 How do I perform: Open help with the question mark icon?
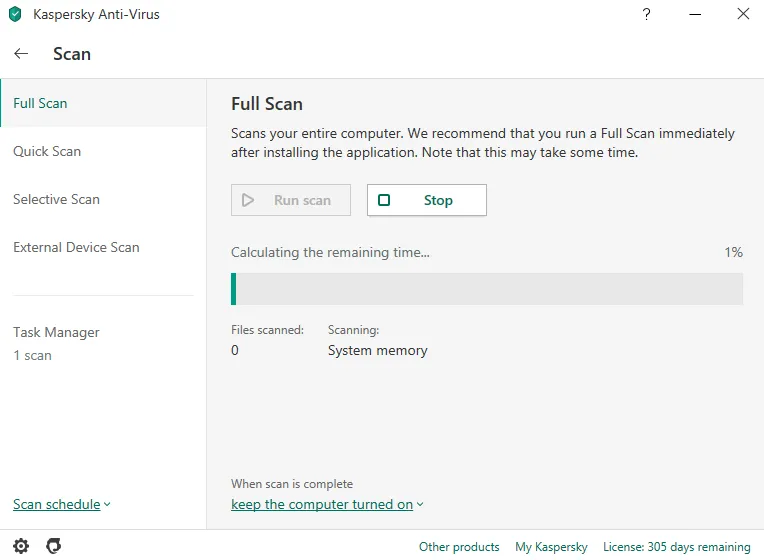646,14
